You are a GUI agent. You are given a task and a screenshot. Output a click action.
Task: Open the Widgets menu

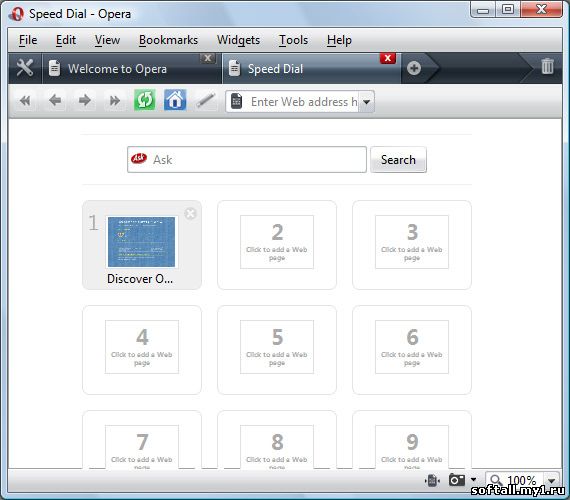click(238, 40)
